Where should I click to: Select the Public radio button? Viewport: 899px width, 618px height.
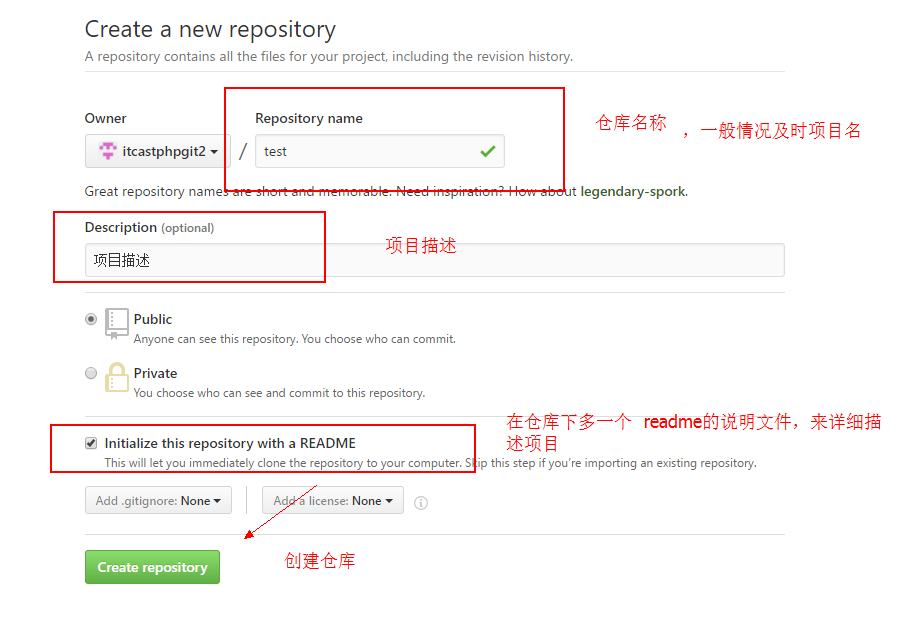(x=91, y=319)
